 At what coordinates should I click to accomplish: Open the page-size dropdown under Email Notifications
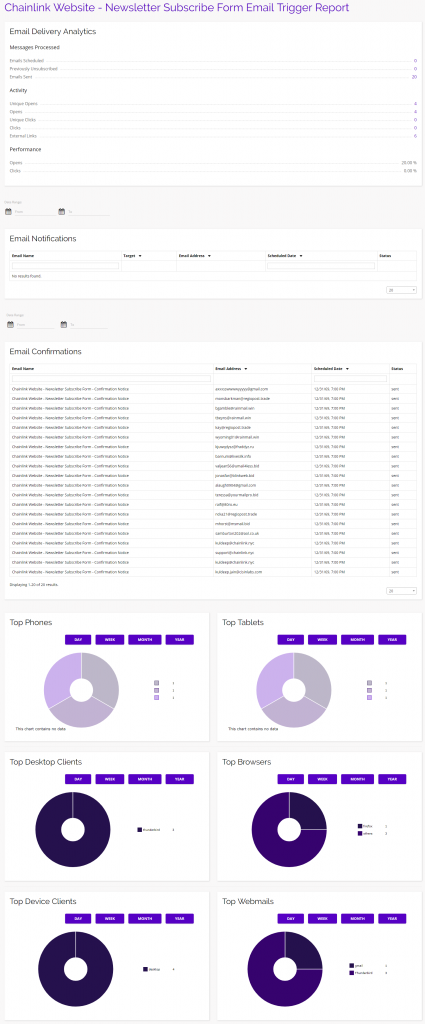[401, 290]
